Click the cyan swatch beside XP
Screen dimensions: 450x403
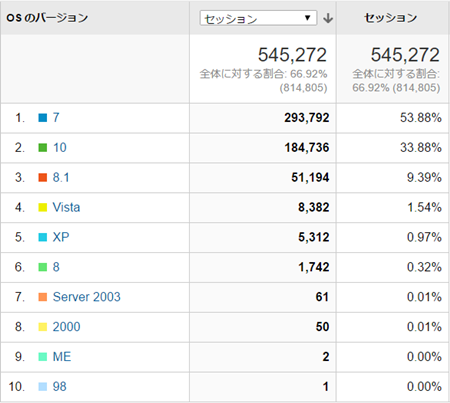[43, 237]
